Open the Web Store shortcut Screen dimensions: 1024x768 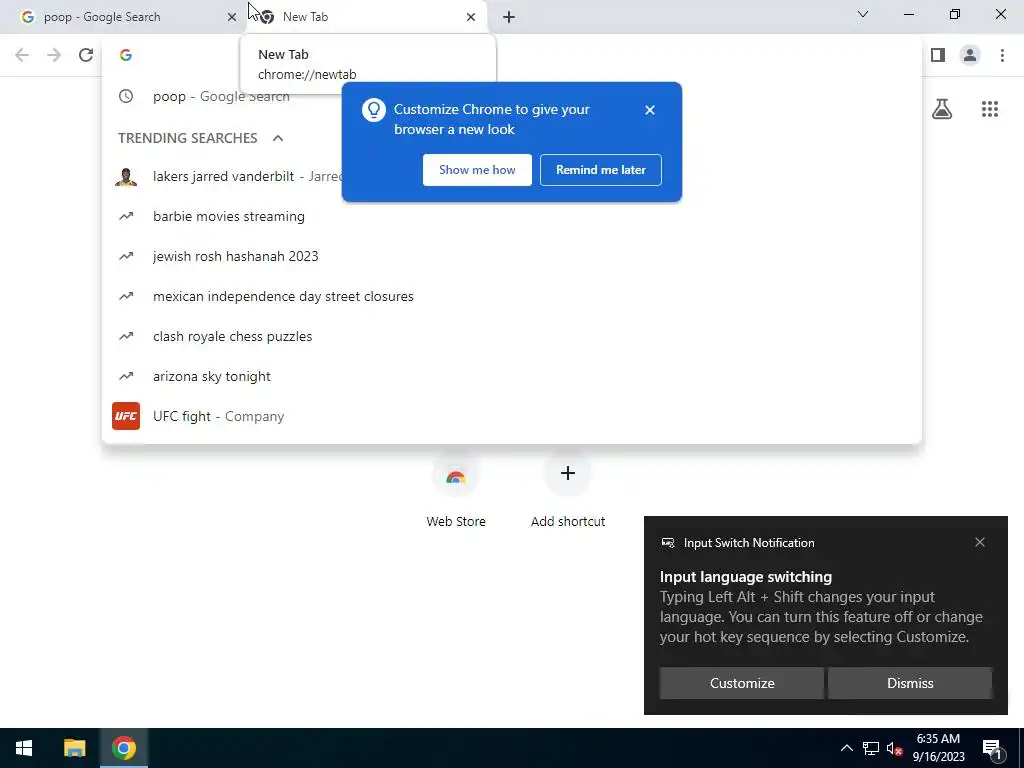coord(456,490)
